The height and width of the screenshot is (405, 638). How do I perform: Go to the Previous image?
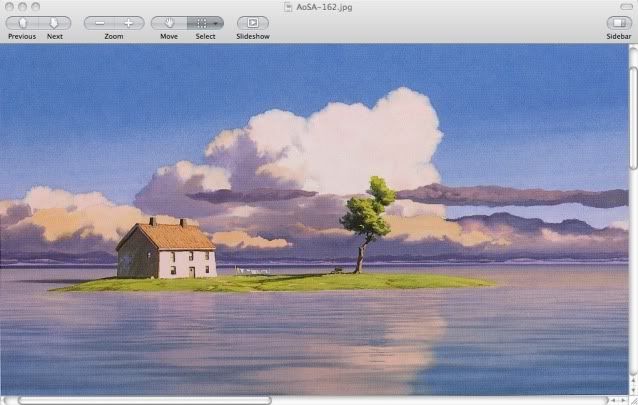tap(22, 23)
